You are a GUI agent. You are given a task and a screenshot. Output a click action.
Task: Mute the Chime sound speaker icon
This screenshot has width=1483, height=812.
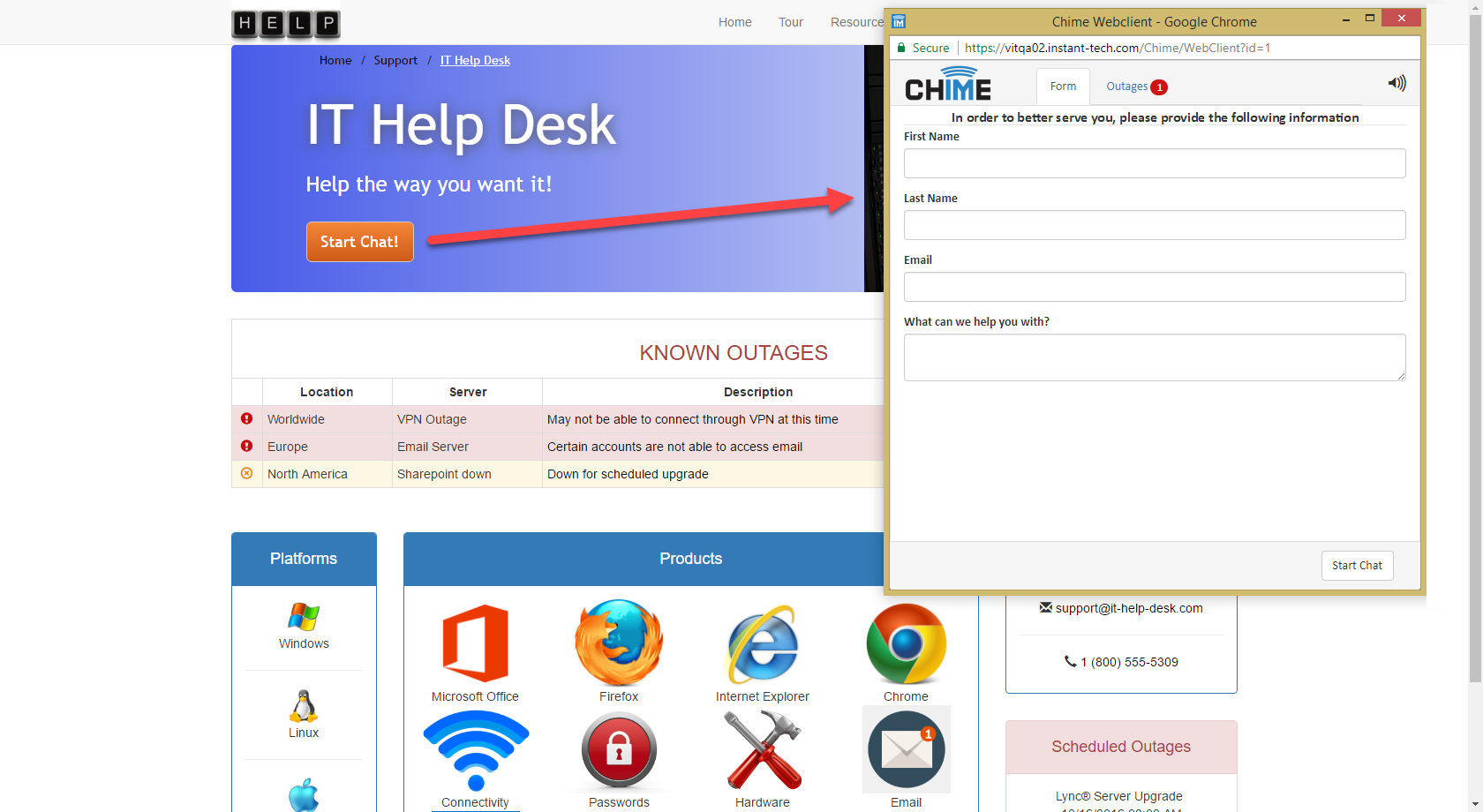[1396, 83]
